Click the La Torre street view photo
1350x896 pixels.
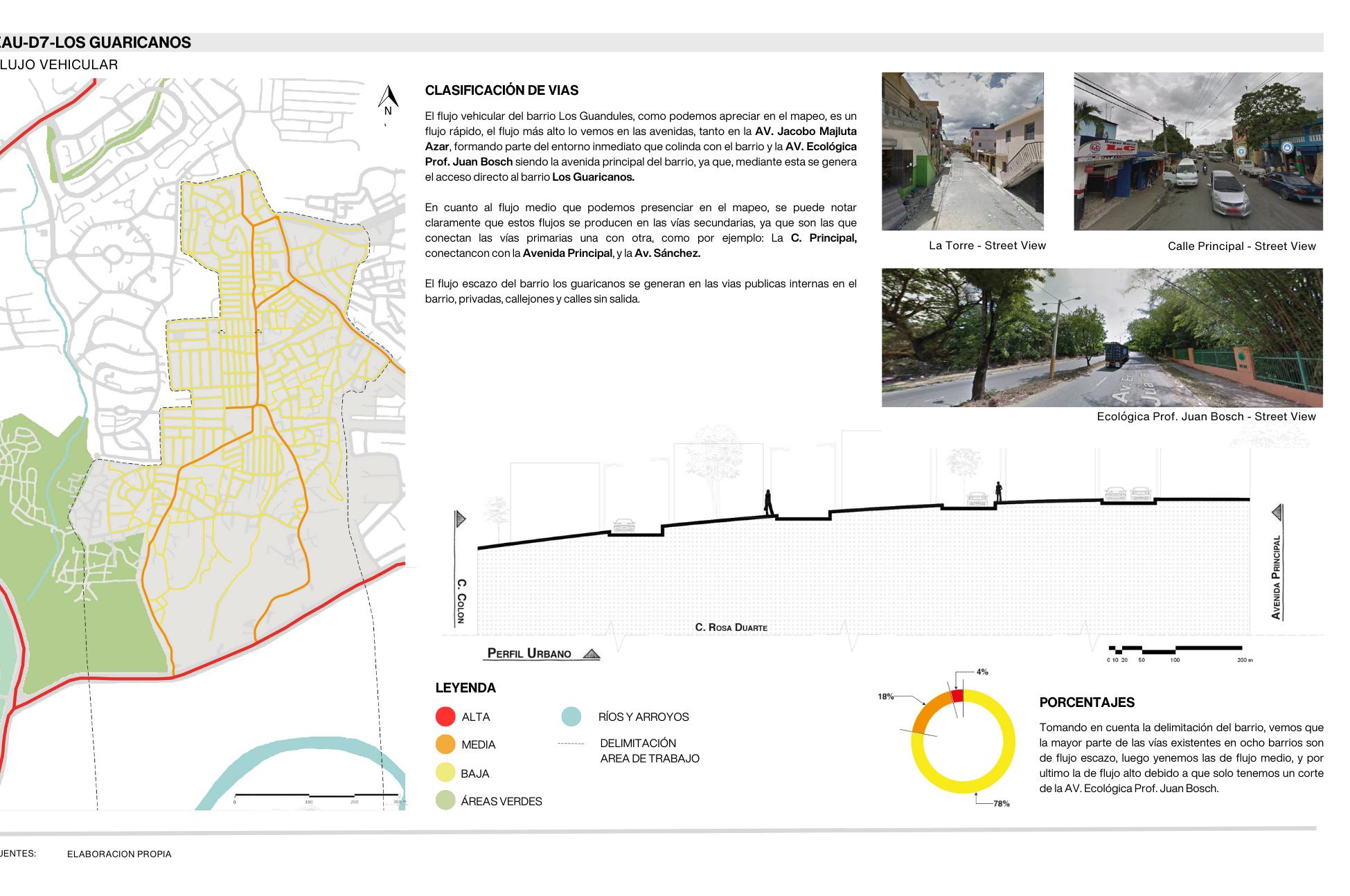click(962, 151)
